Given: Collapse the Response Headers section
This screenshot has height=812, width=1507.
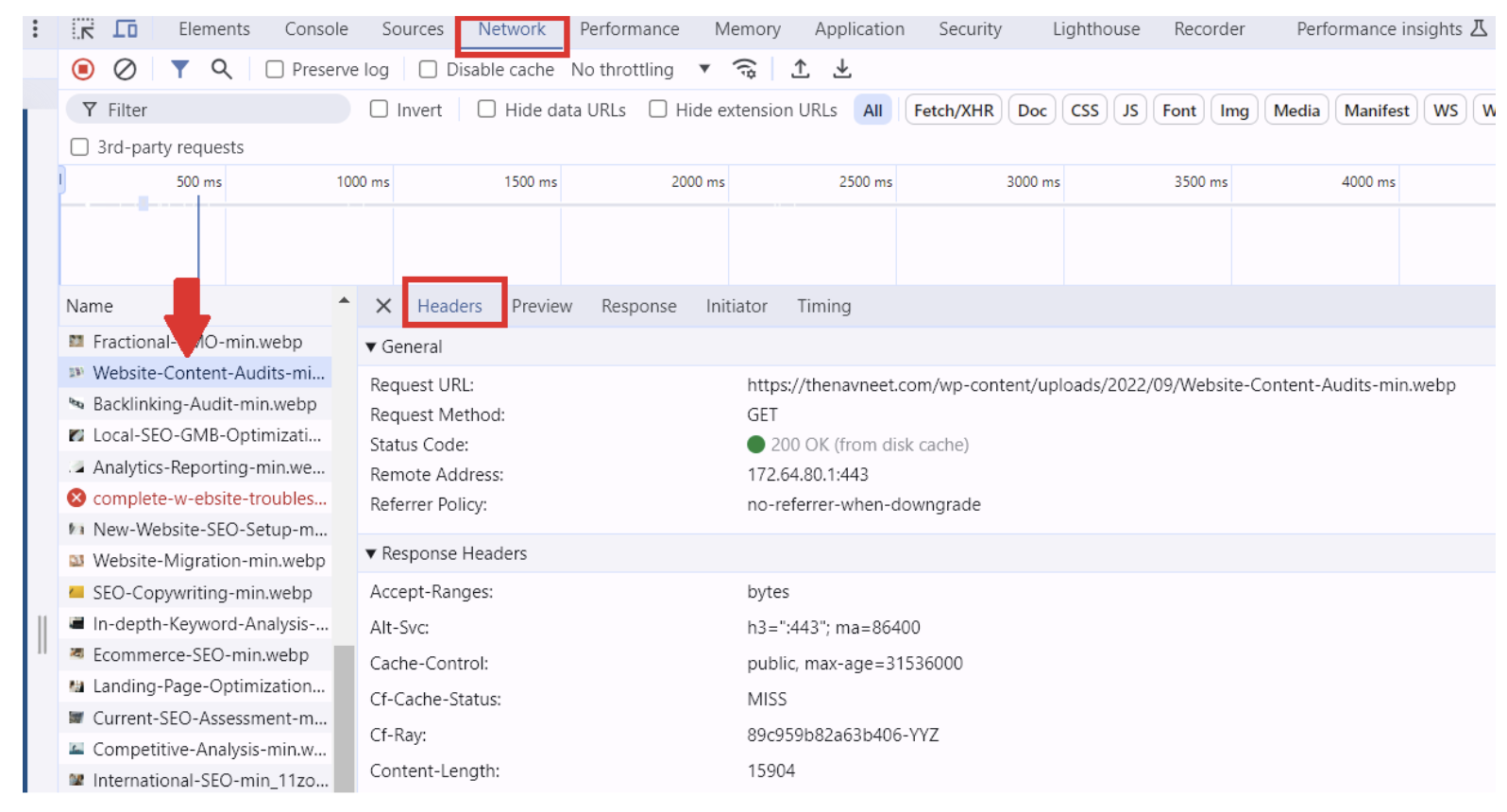Looking at the screenshot, I should coord(372,554).
